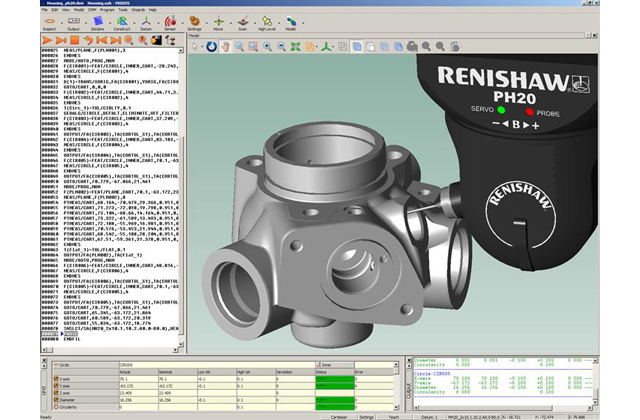Select the zoom window region tool
The image size is (640, 420).
click(x=253, y=47)
